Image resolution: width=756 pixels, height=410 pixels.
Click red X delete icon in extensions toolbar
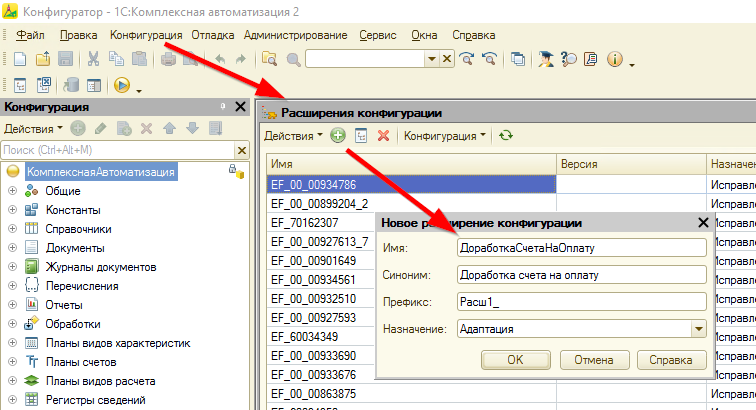coord(383,136)
